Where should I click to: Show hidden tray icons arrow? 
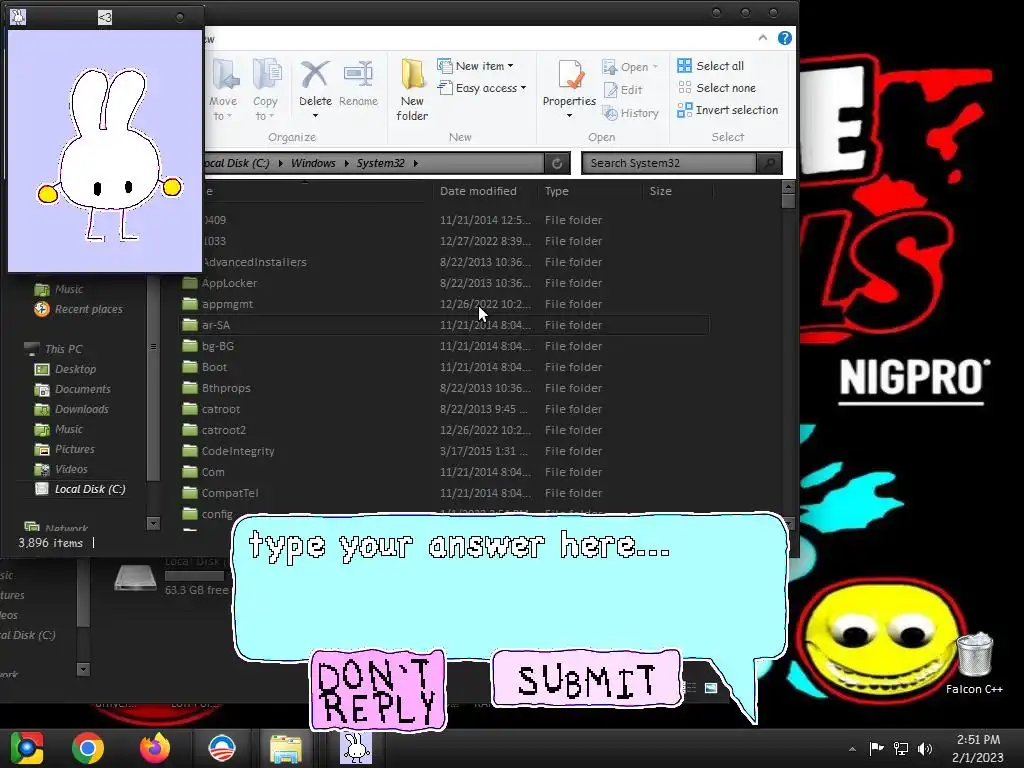click(852, 749)
